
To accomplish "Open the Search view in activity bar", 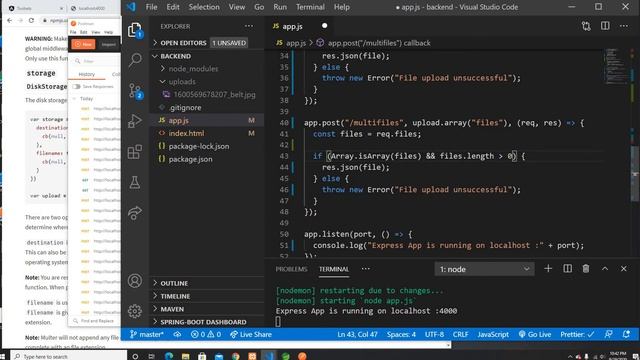I will 135,60.
